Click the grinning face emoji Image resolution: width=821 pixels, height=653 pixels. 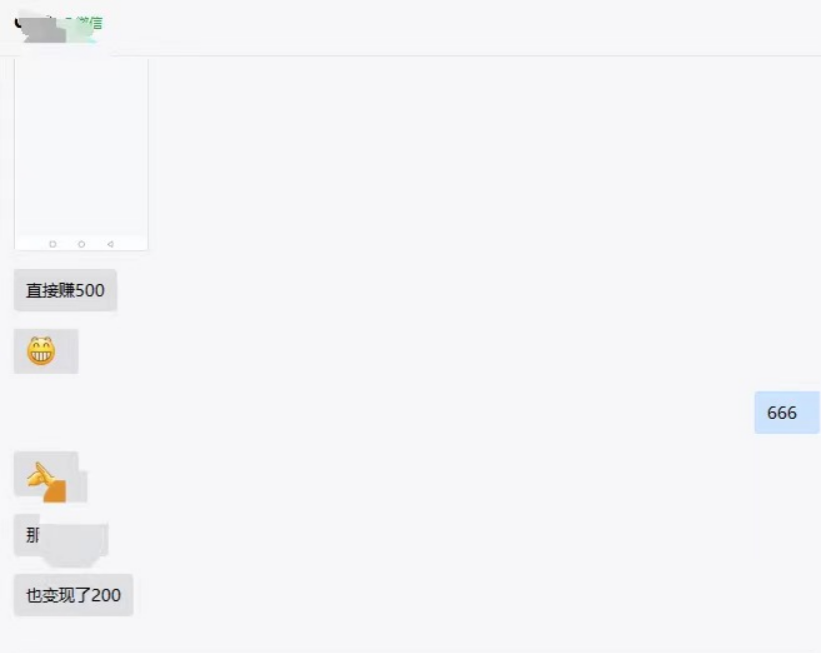tap(41, 351)
